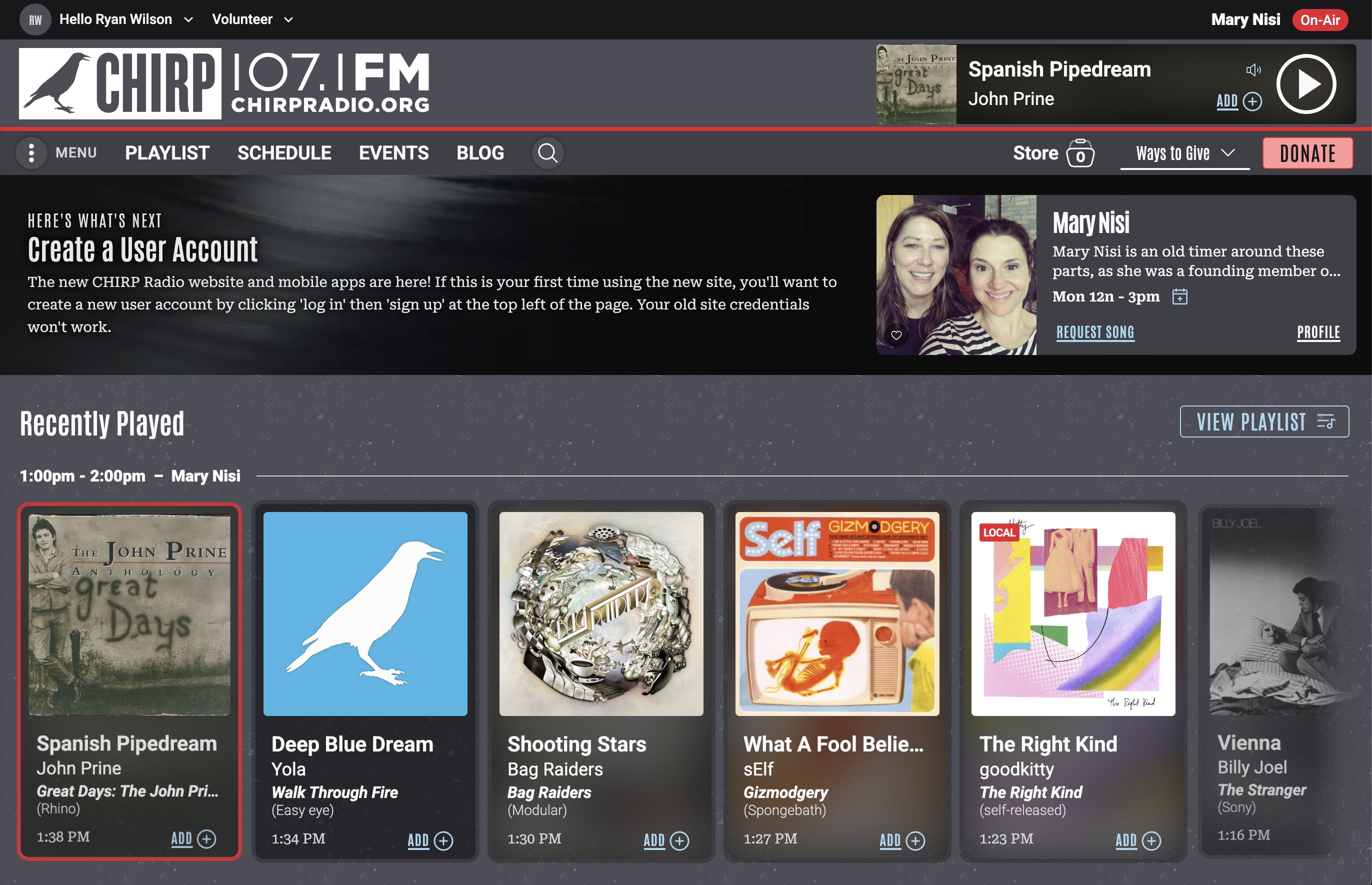Click the Mary Nisi on-air name in top bar
Screen dimensions: 1372x885
1245,19
